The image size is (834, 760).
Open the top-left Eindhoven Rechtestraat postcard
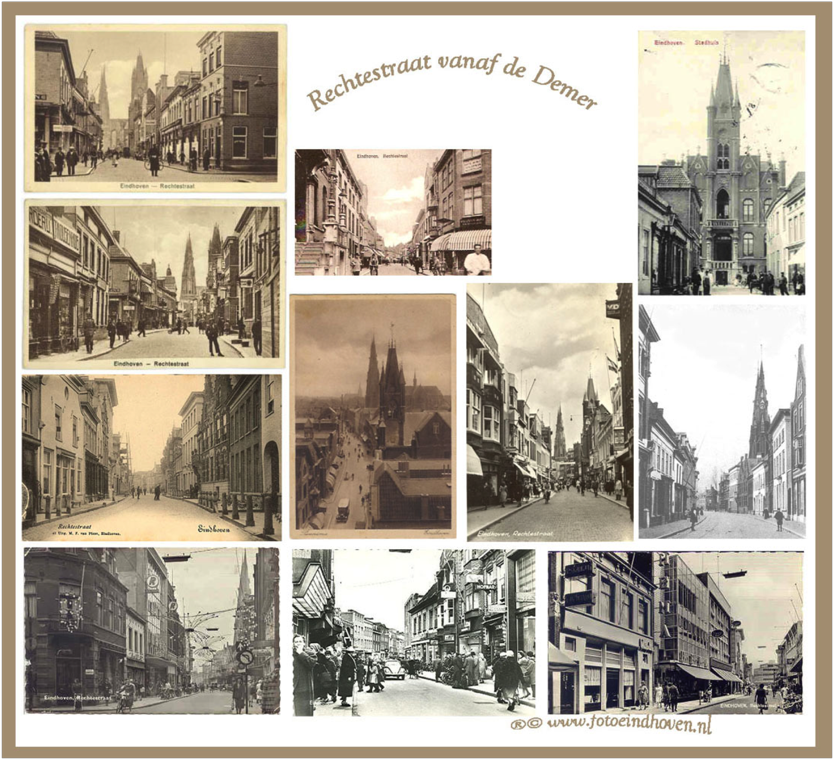coord(155,107)
